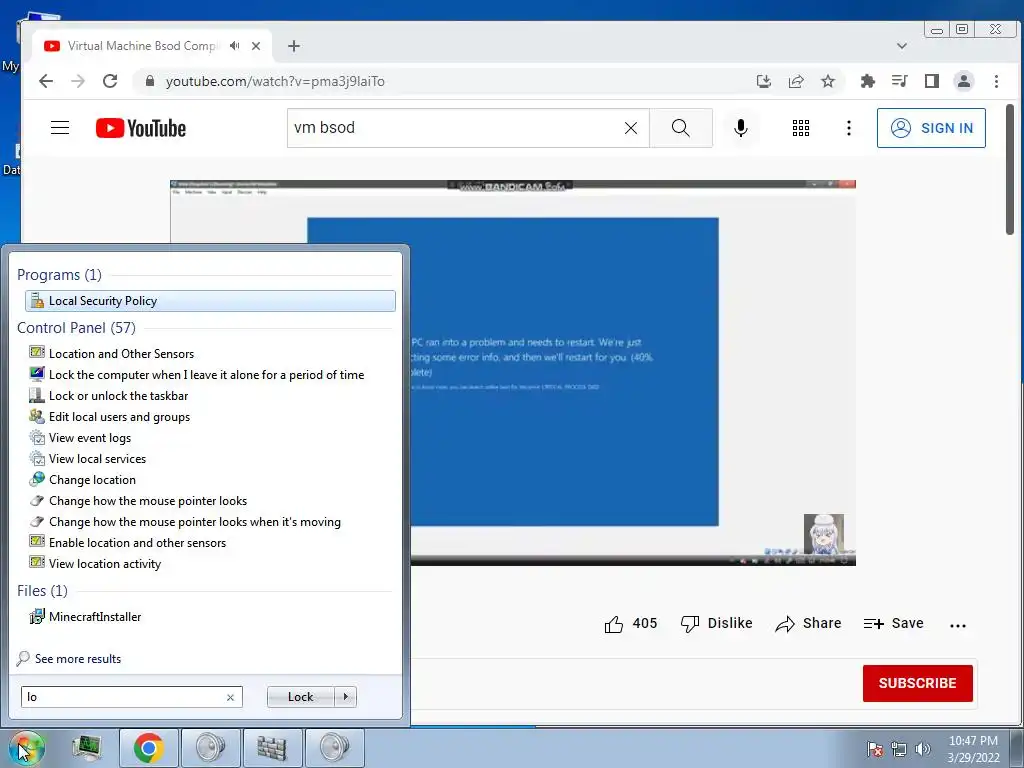Open the network icon in system tray
1024x768 pixels.
(x=899, y=749)
